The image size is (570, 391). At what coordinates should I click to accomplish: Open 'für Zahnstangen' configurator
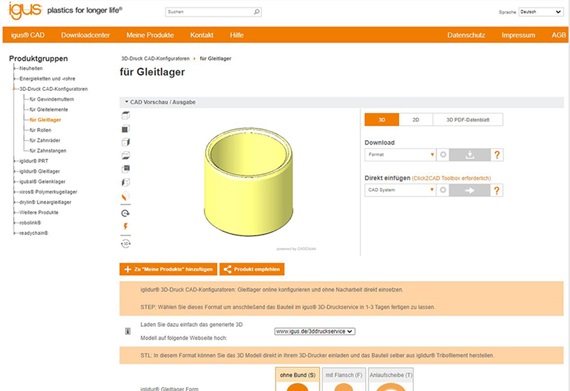point(48,150)
